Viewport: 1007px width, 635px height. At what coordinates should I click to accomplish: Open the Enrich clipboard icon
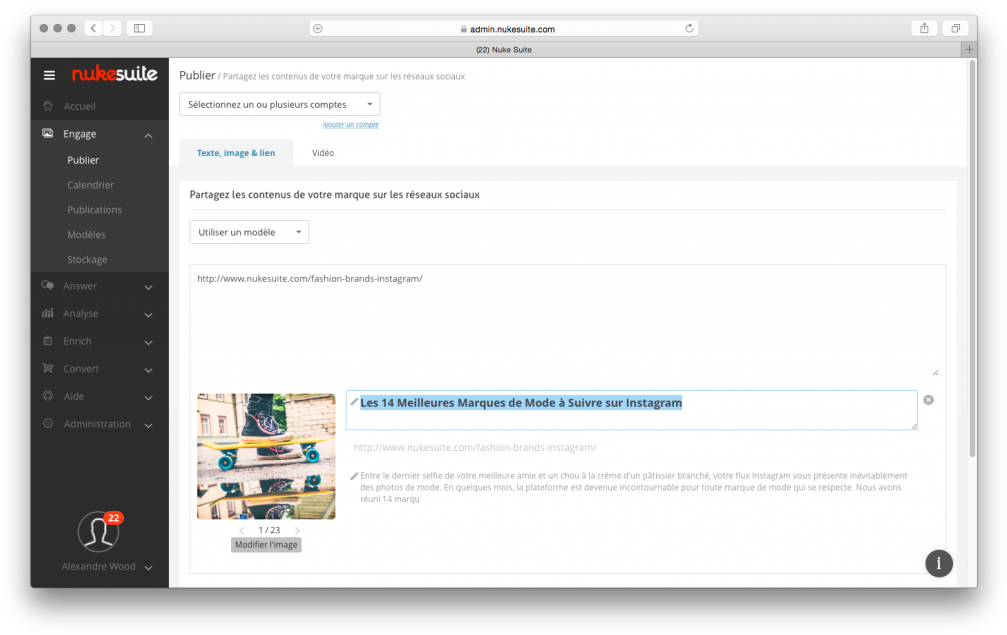47,340
